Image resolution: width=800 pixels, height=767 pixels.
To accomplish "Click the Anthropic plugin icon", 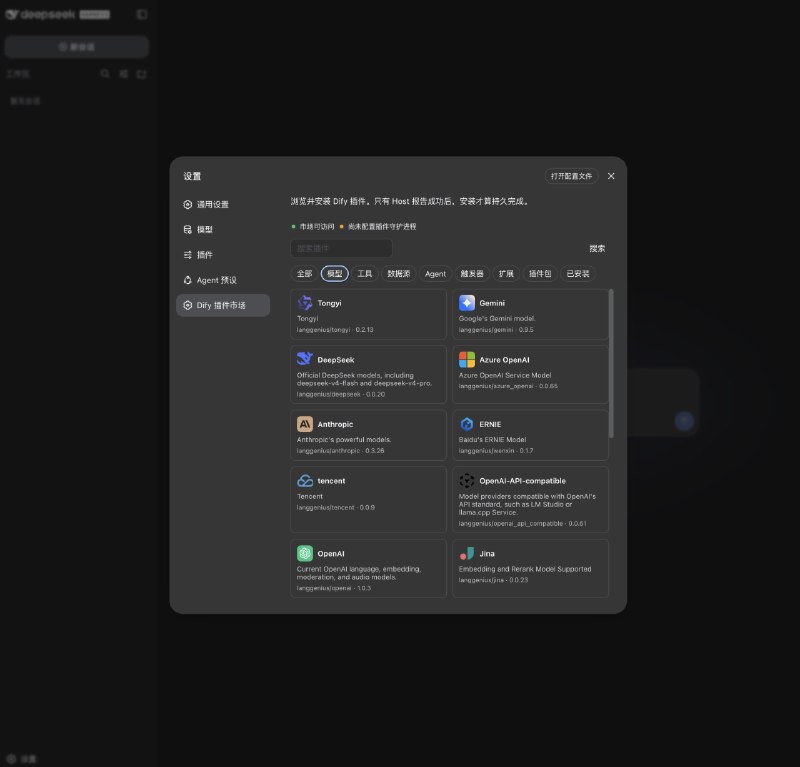I will 305,424.
